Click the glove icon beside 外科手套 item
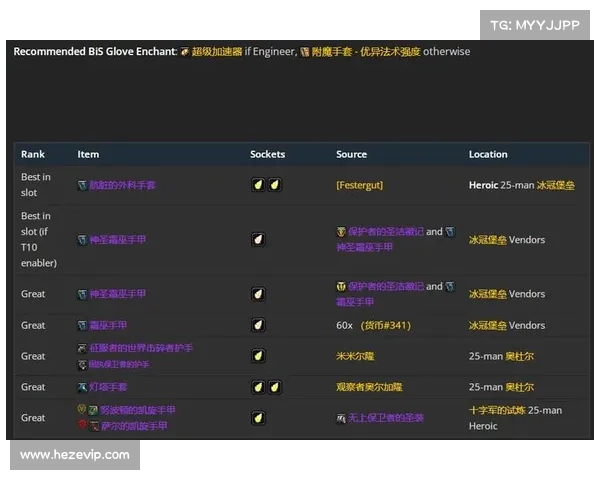Image resolution: width=600 pixels, height=480 pixels. 82,186
